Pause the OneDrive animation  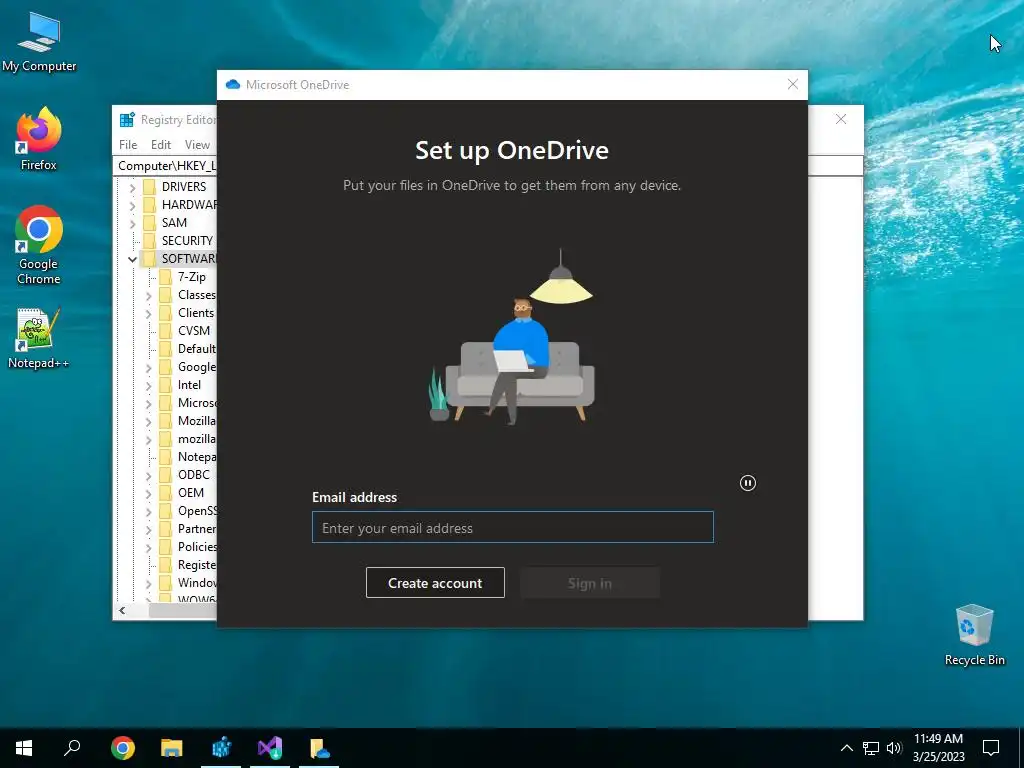[748, 483]
